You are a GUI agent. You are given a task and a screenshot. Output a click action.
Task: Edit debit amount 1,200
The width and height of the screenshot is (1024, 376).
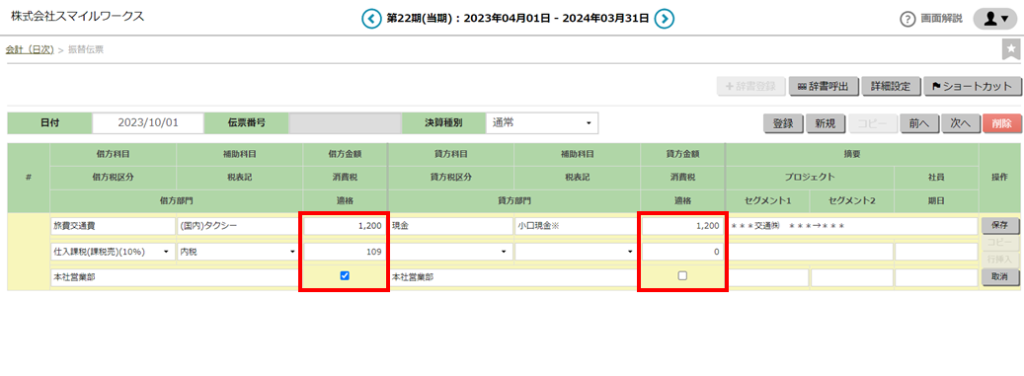[344, 226]
